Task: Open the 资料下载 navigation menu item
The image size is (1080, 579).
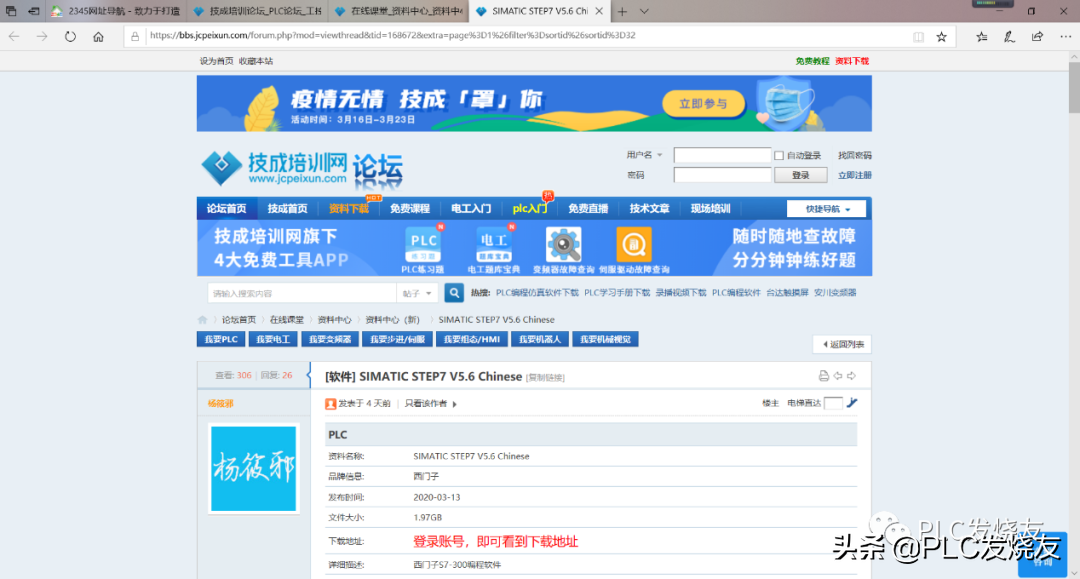Action: pyautogui.click(x=348, y=209)
